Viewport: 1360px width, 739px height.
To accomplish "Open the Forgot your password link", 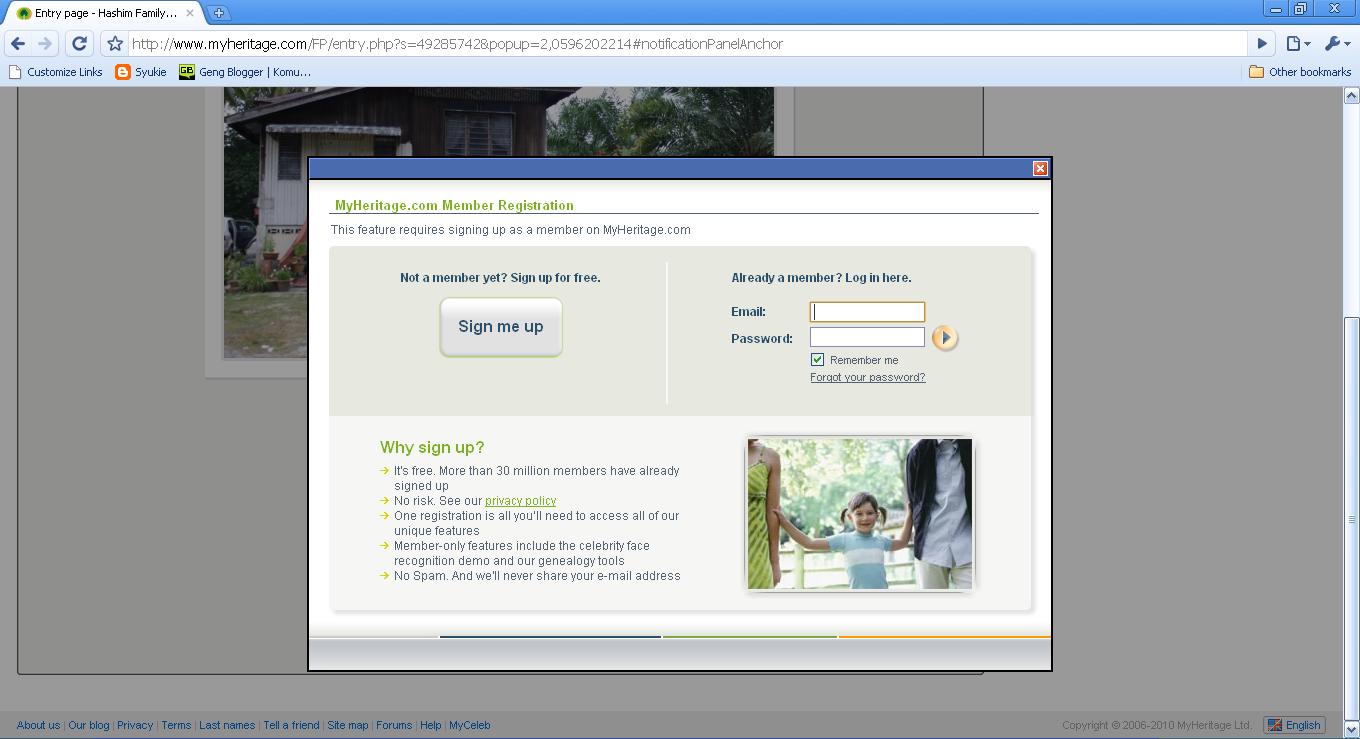I will coord(868,377).
